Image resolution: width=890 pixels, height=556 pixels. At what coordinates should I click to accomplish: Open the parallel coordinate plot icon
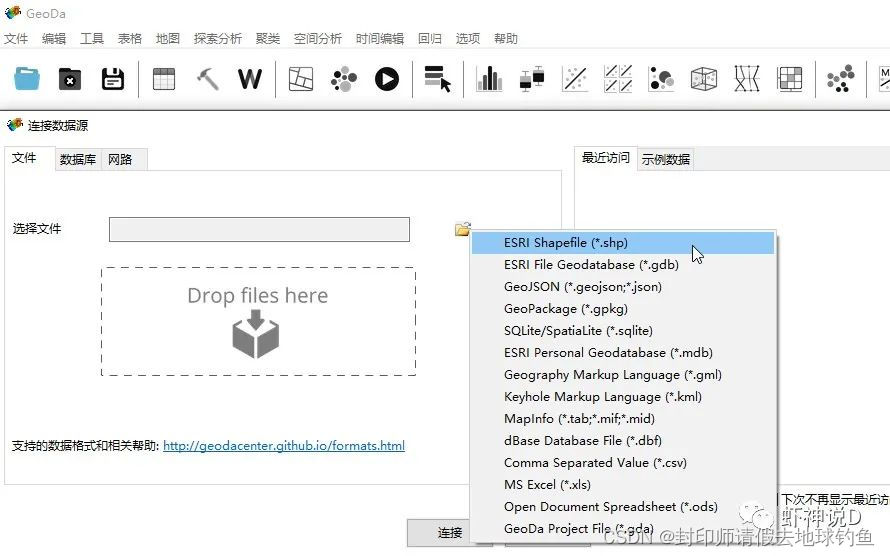tap(747, 79)
